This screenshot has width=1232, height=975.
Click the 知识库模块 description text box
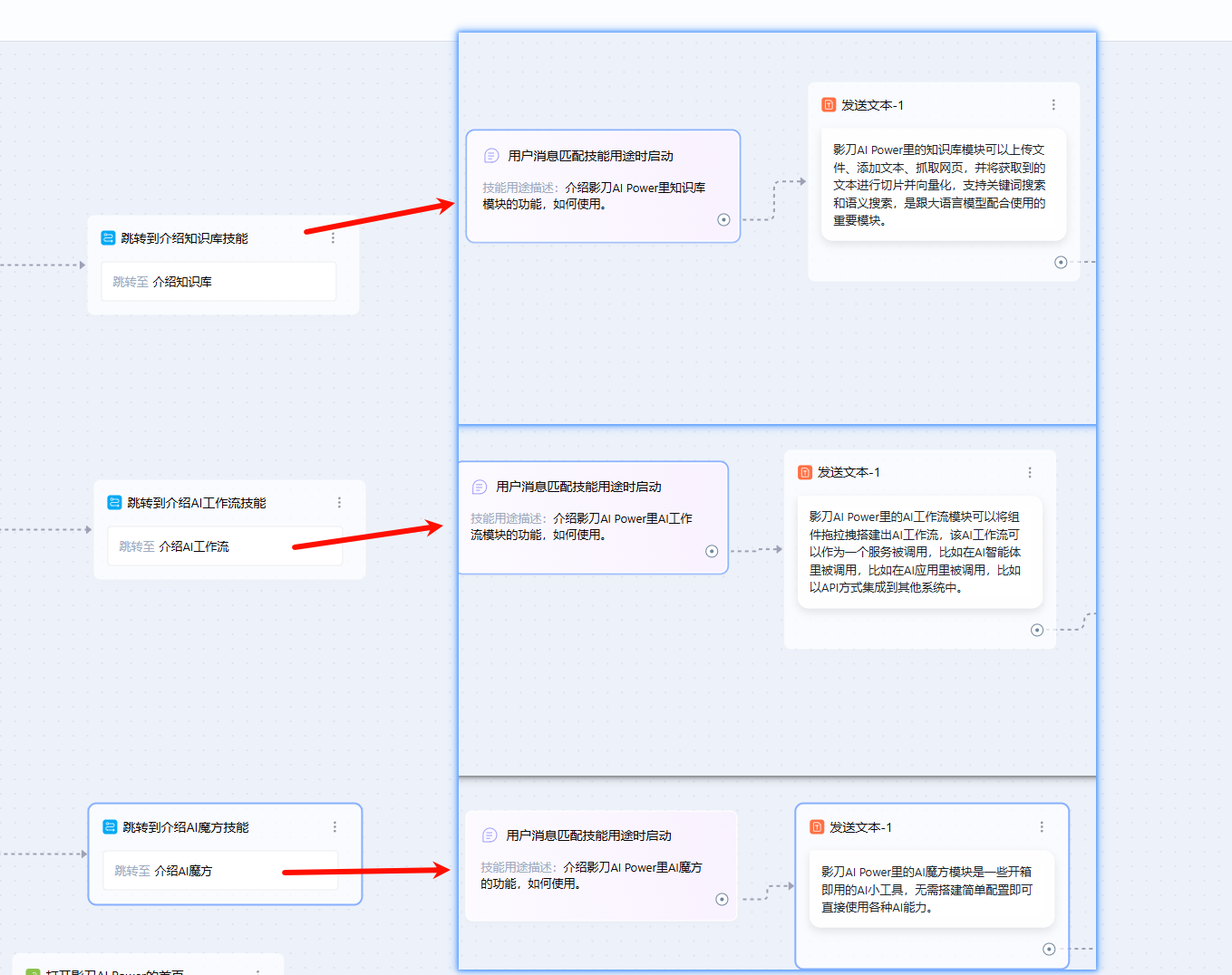point(944,185)
